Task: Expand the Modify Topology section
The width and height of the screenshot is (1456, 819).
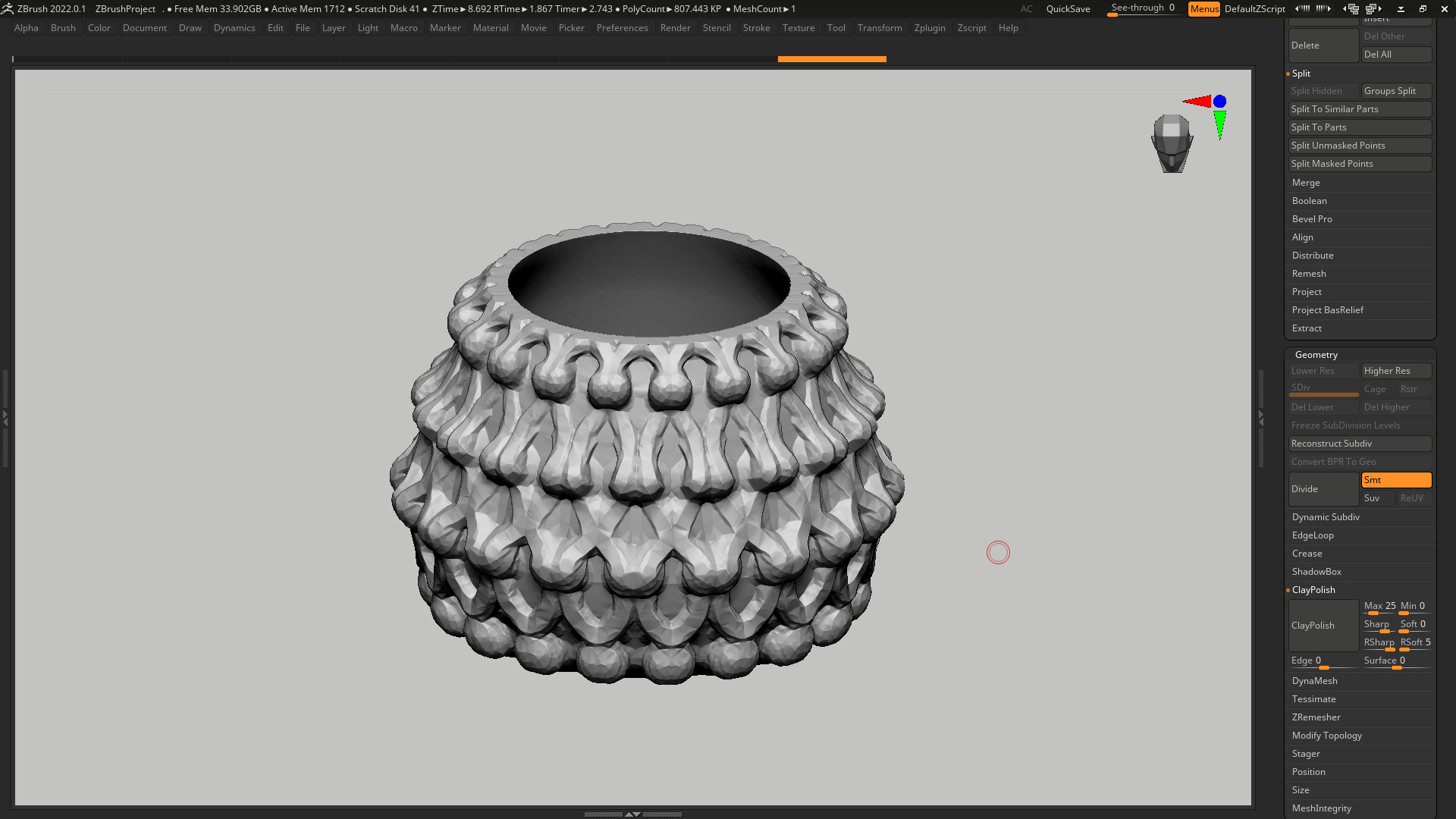Action: point(1327,736)
